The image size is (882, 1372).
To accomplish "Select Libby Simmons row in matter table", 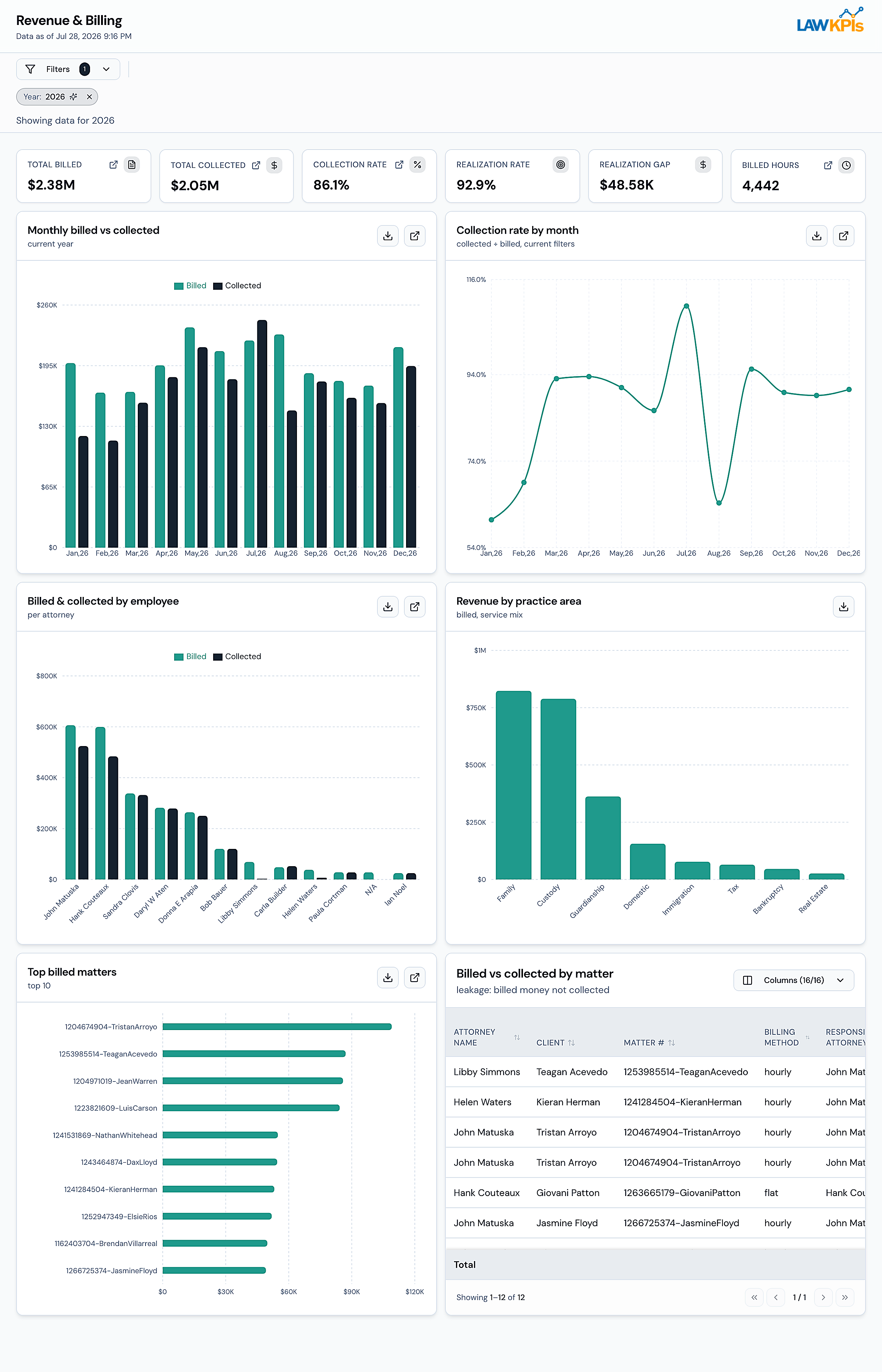I will pos(655,1072).
